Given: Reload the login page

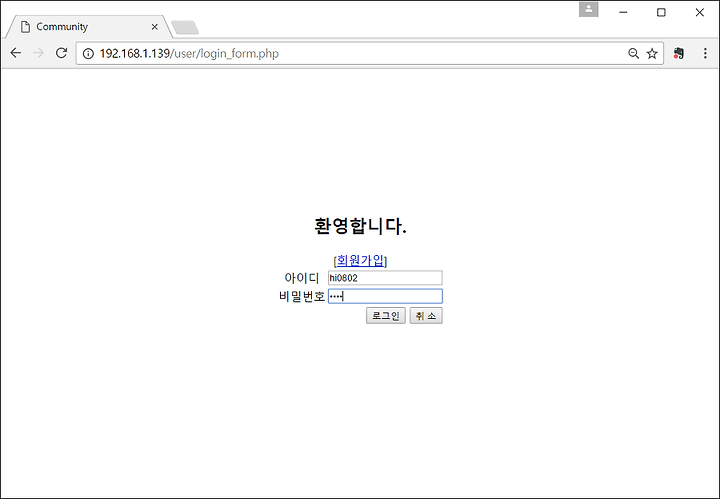Looking at the screenshot, I should pos(62,53).
